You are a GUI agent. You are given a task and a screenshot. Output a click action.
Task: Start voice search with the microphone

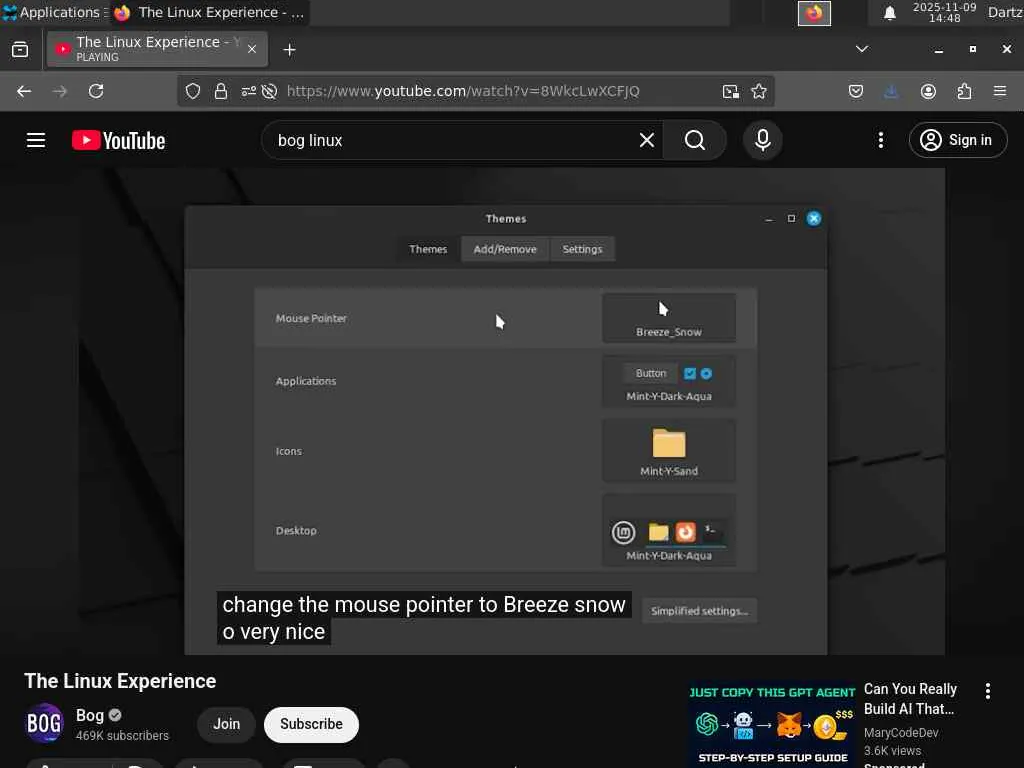[x=763, y=140]
